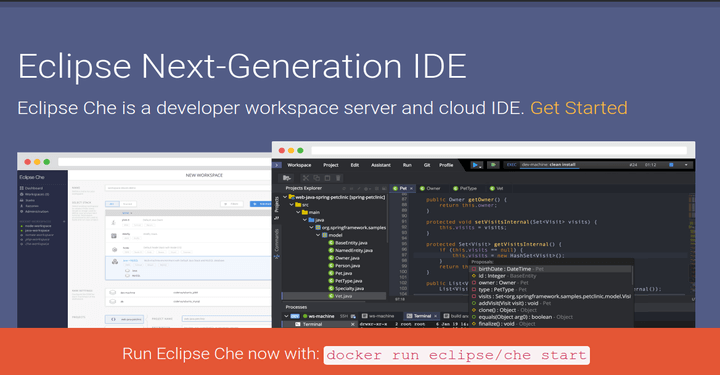The width and height of the screenshot is (720, 375).
Task: Click Dashboard in Eclipse Che sidebar
Action: (32, 188)
